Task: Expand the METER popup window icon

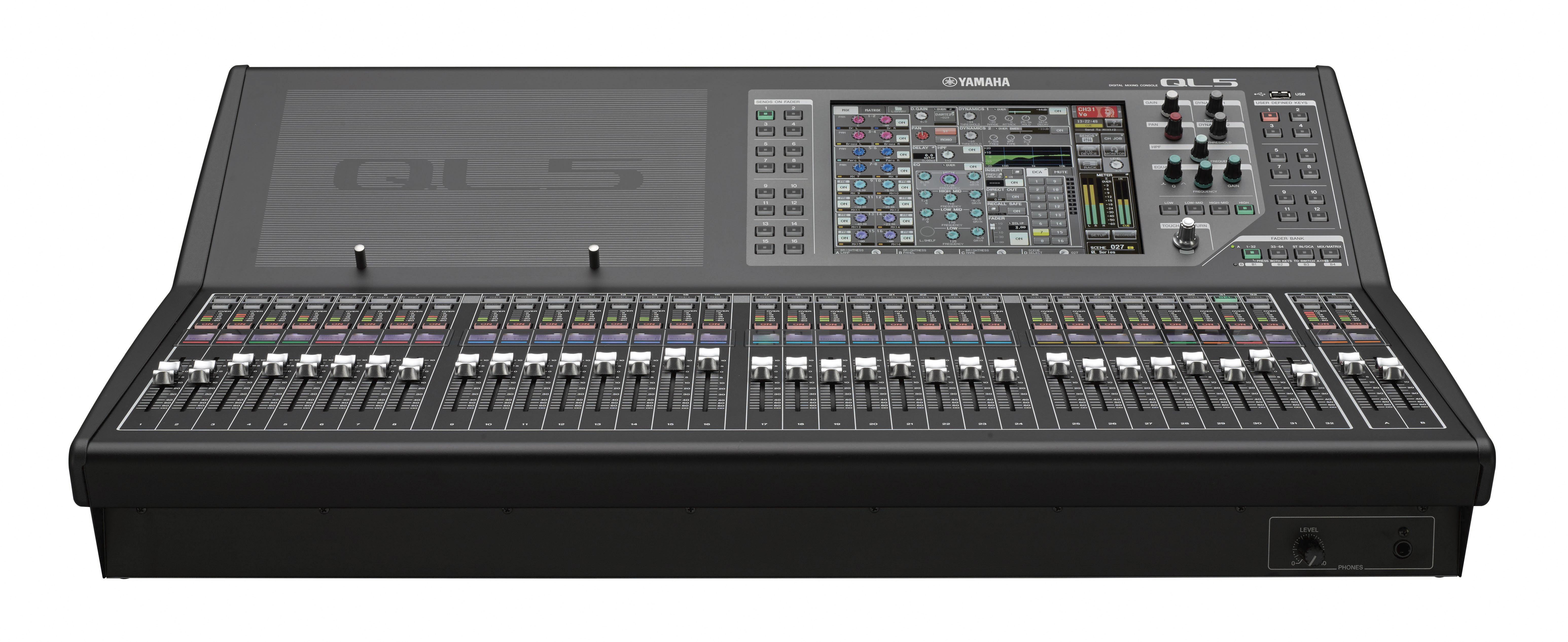Action: pyautogui.click(x=1127, y=175)
